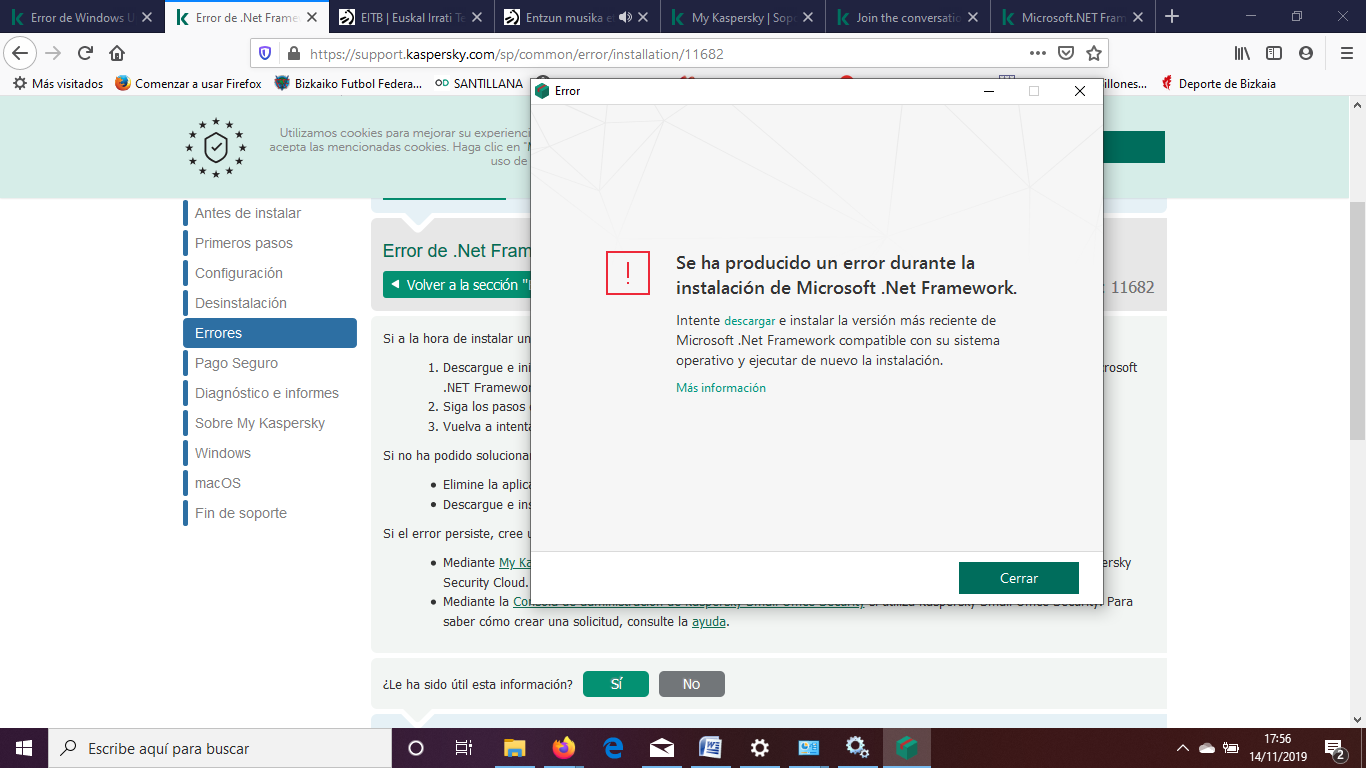Open a new browser tab
The image size is (1366, 768).
coord(1172,17)
